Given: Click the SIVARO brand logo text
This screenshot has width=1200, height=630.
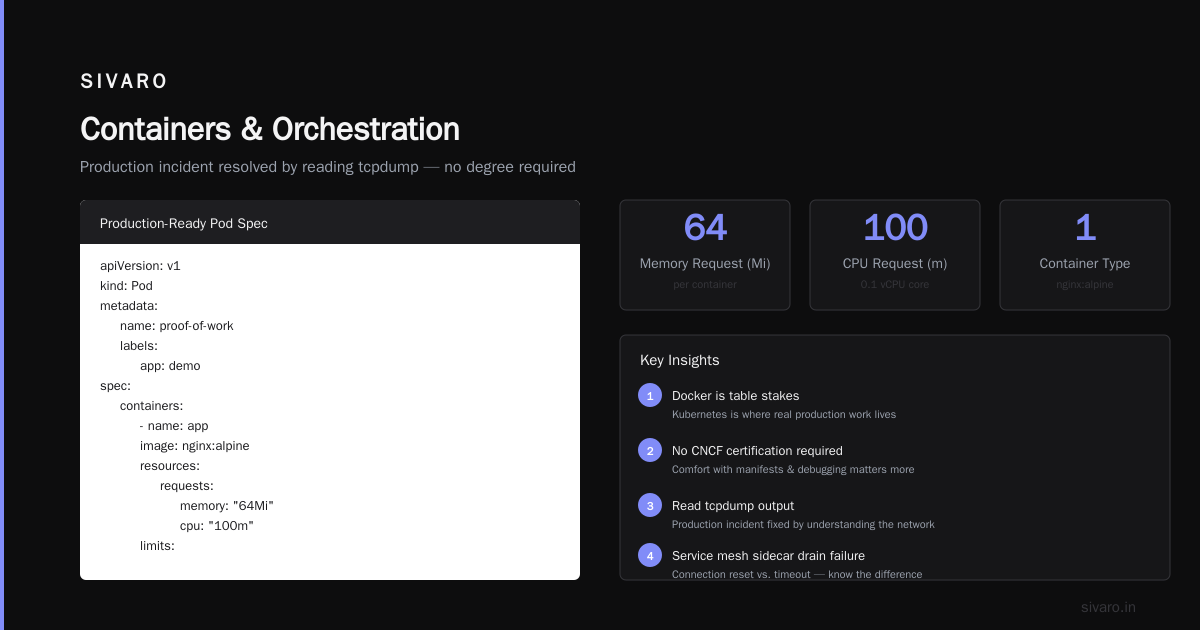Looking at the screenshot, I should (x=124, y=81).
